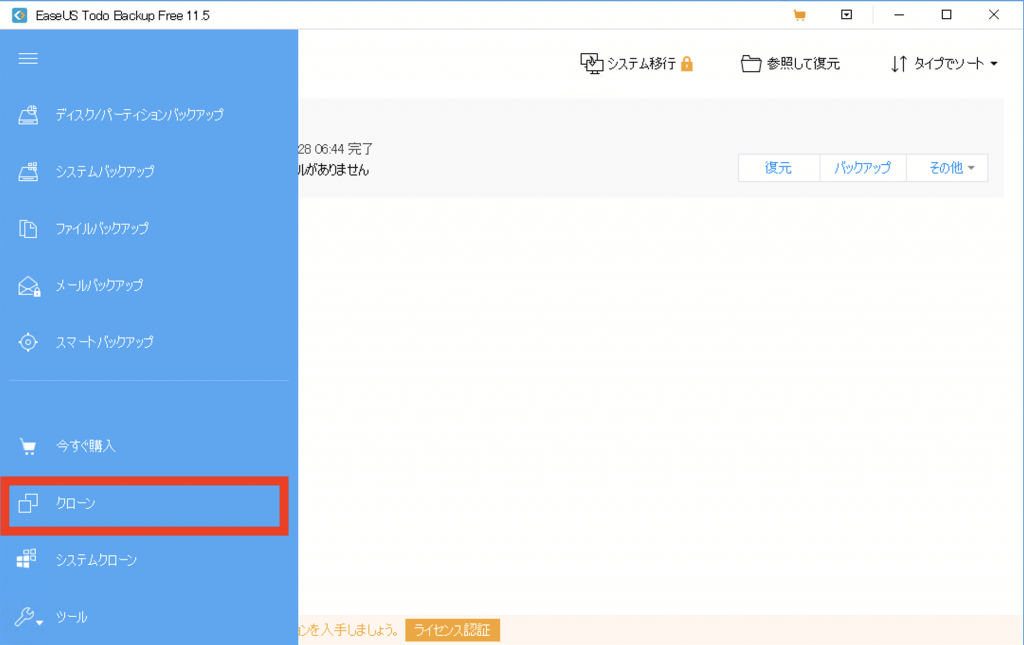The height and width of the screenshot is (645, 1024).
Task: Click the File Backup documents icon
Action: coord(28,229)
